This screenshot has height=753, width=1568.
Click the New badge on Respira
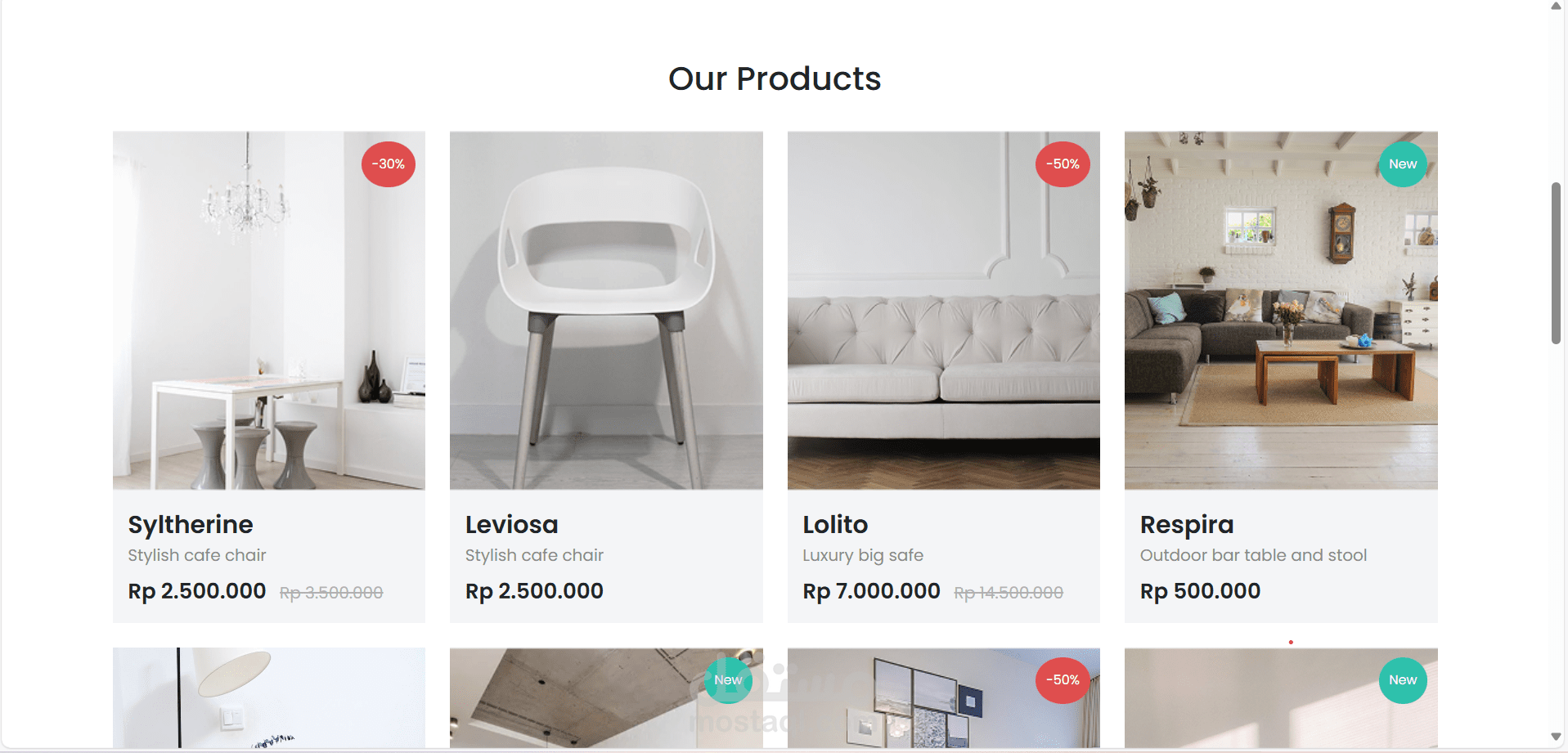pos(1403,164)
